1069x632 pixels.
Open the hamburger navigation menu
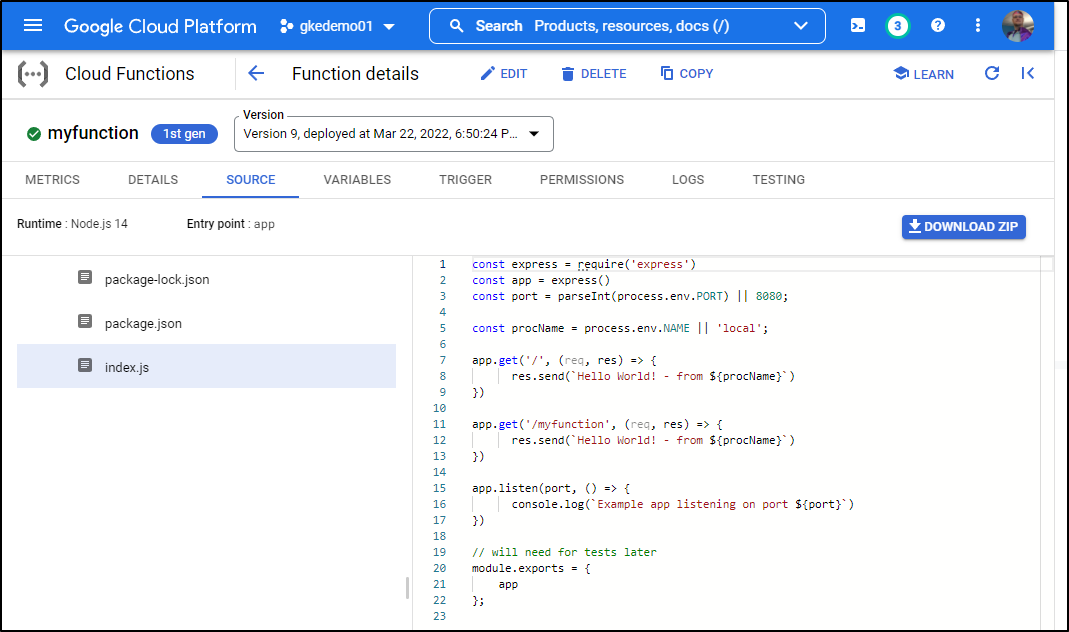33,26
